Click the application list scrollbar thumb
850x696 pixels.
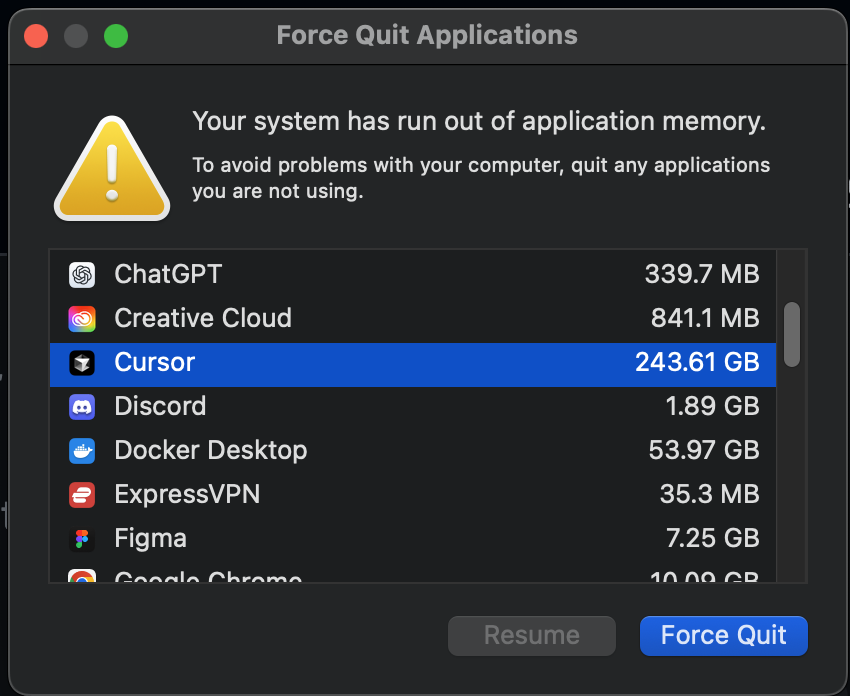792,334
